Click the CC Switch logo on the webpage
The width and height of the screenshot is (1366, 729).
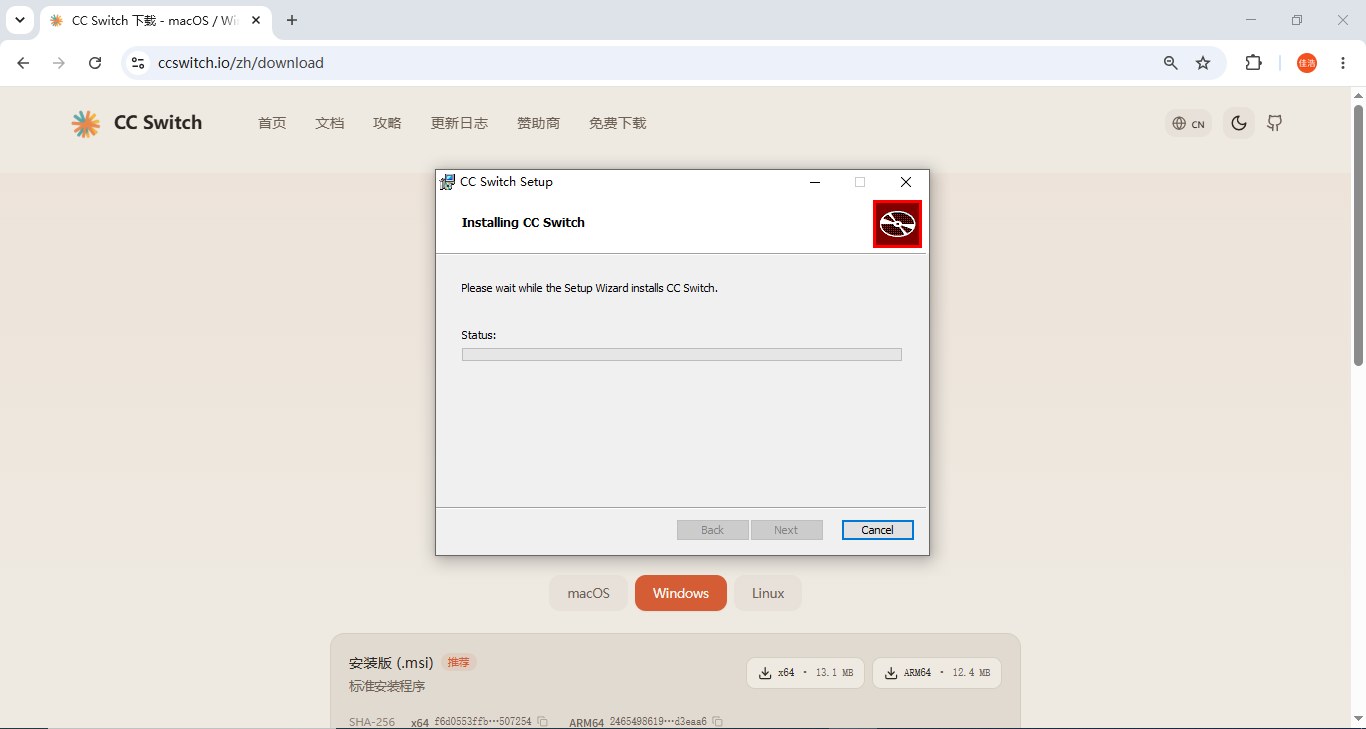[137, 123]
